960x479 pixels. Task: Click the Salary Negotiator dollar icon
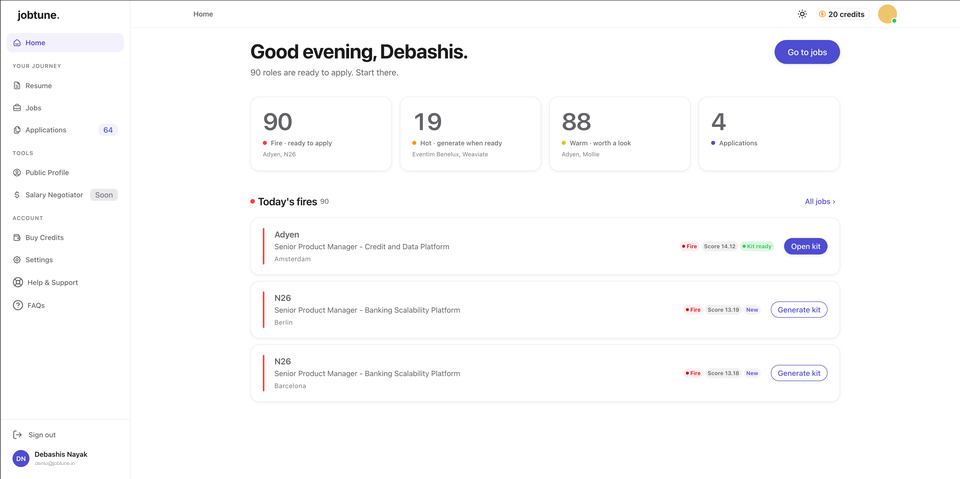pyautogui.click(x=17, y=195)
